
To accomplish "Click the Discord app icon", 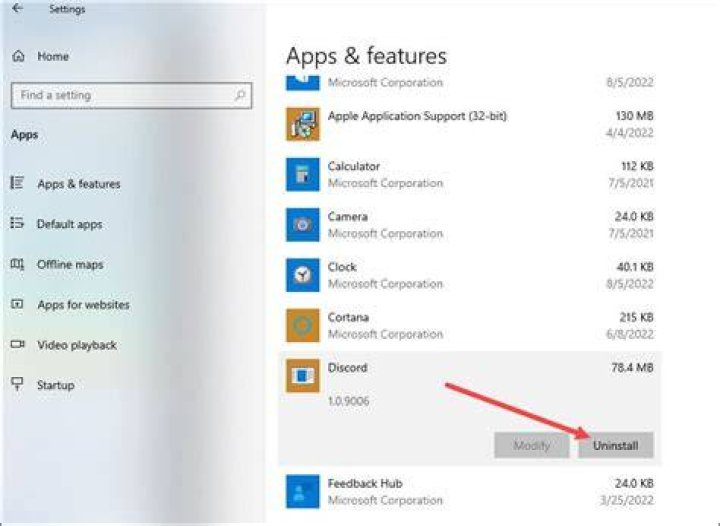I will click(303, 376).
